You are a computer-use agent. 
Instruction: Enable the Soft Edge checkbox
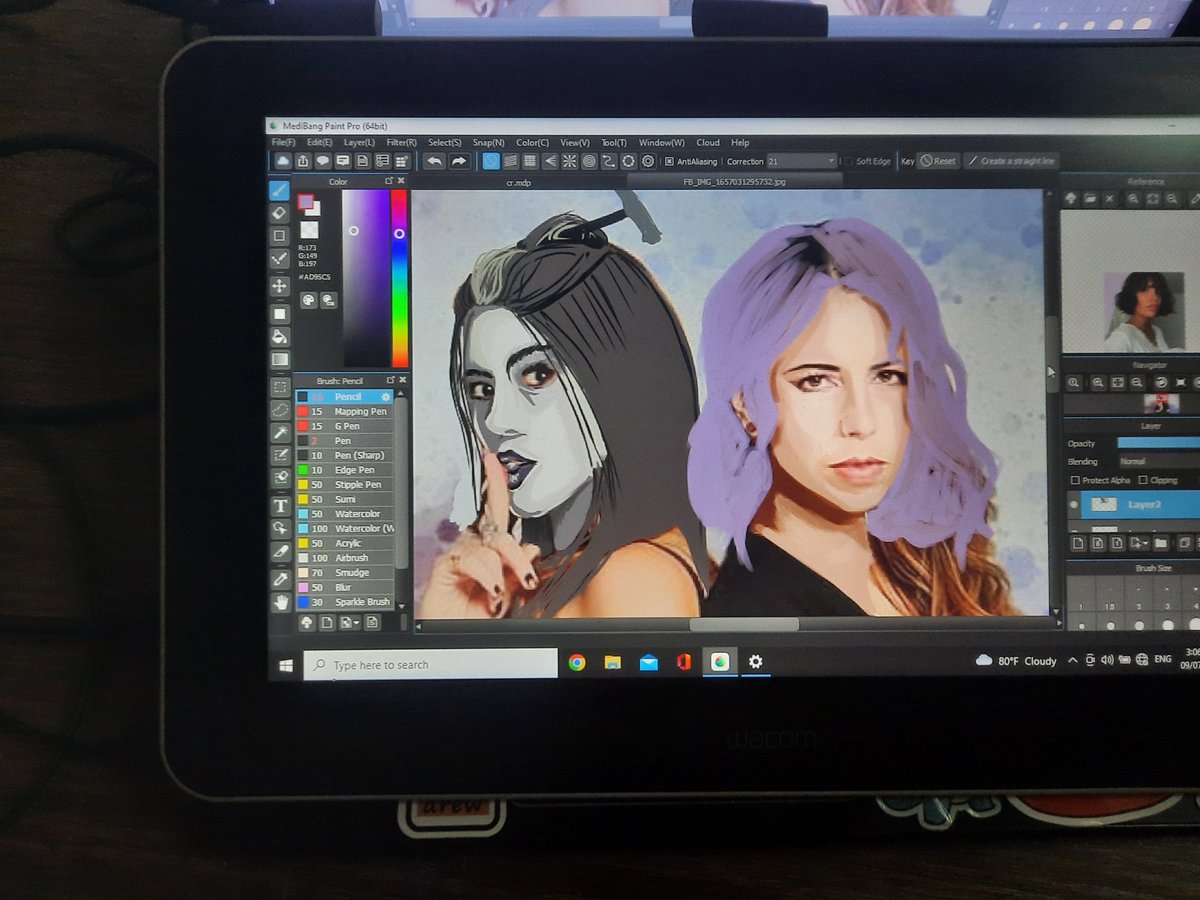(848, 161)
